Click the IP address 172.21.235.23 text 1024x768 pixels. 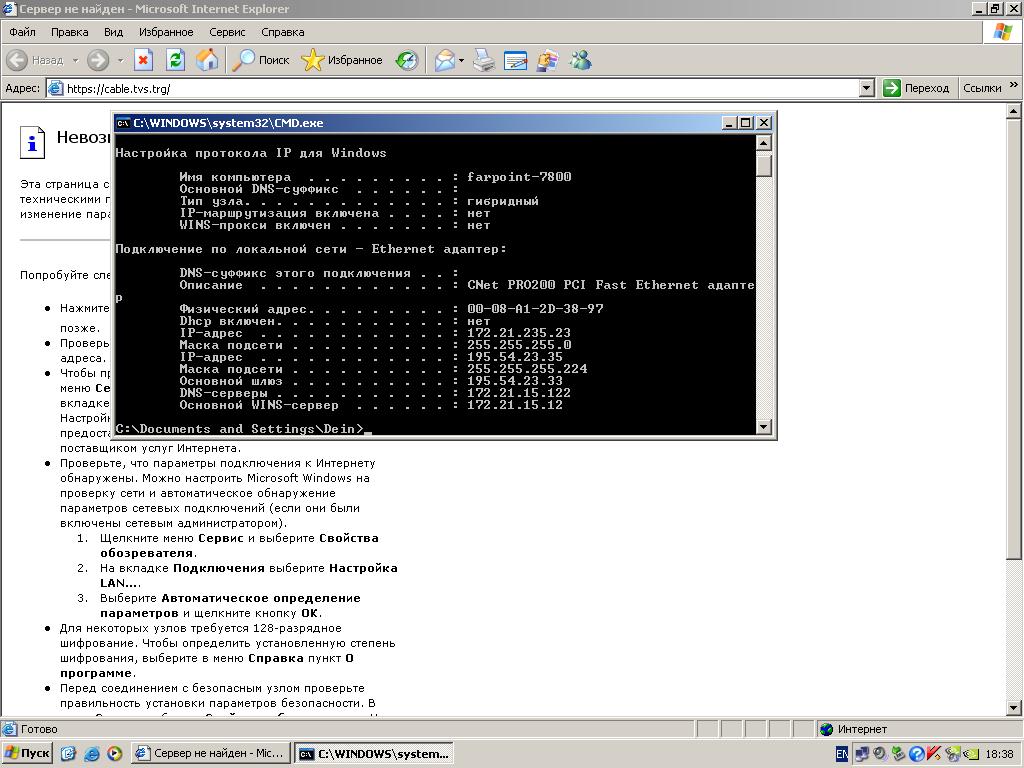point(519,333)
